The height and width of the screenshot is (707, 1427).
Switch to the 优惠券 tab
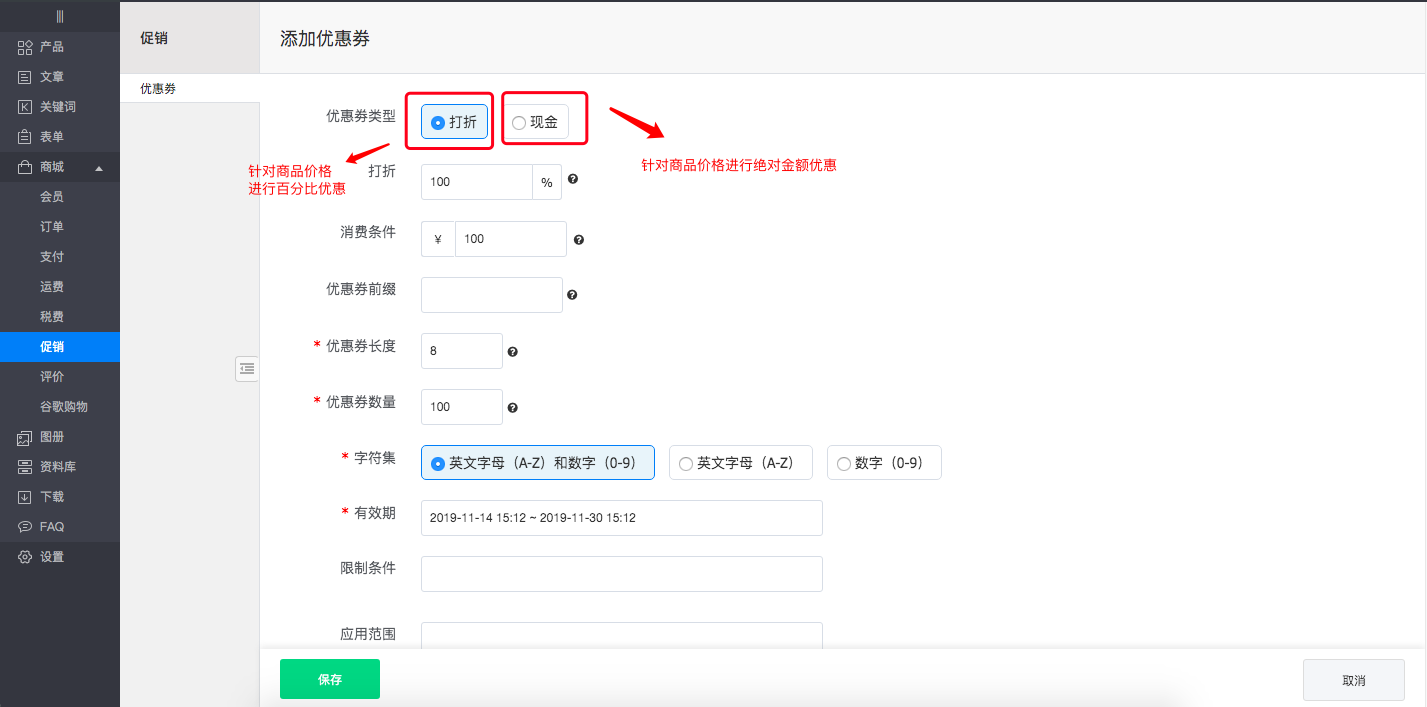158,89
